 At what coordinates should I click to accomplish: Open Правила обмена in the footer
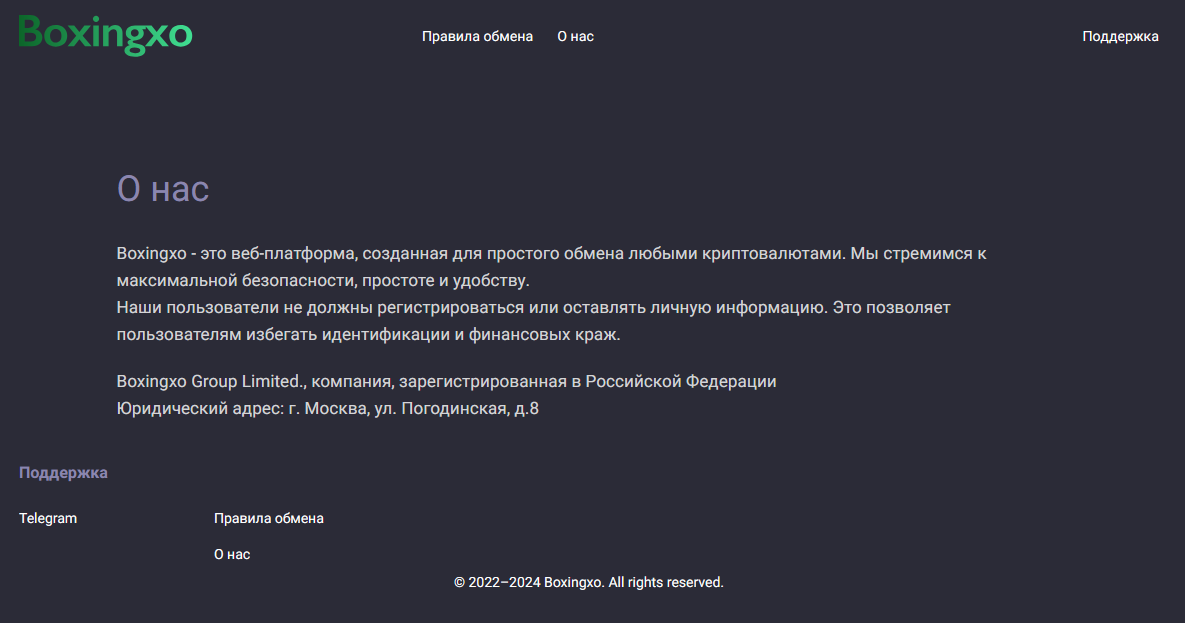tap(268, 519)
